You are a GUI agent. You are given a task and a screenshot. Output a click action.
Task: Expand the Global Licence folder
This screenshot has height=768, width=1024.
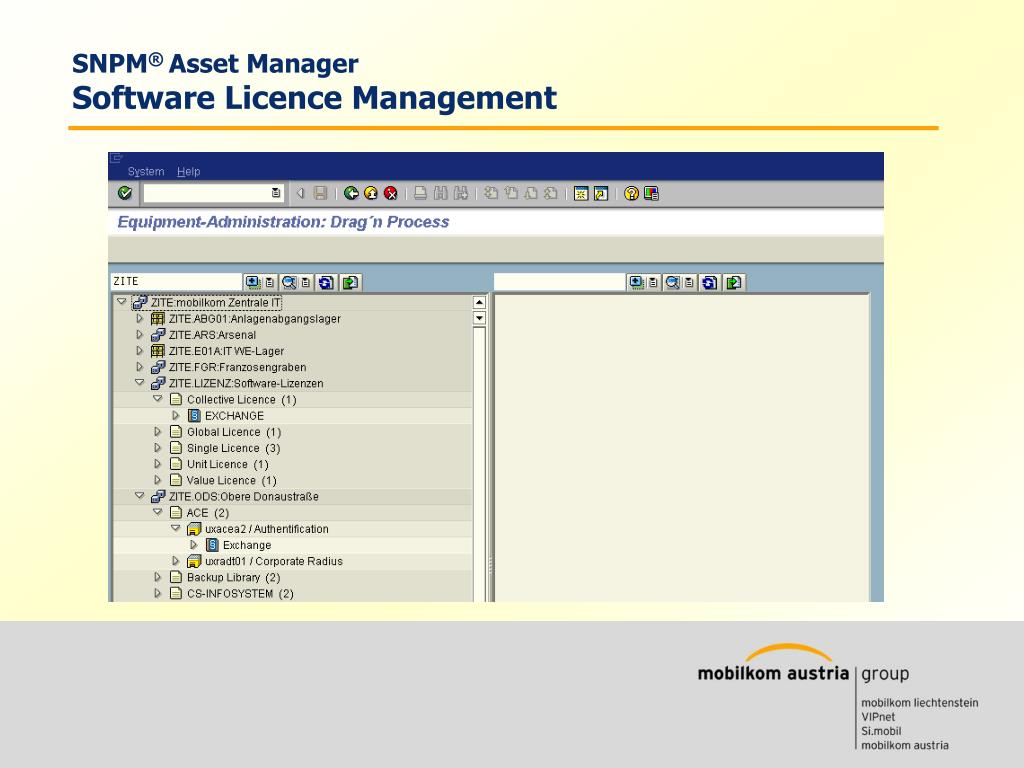[157, 432]
